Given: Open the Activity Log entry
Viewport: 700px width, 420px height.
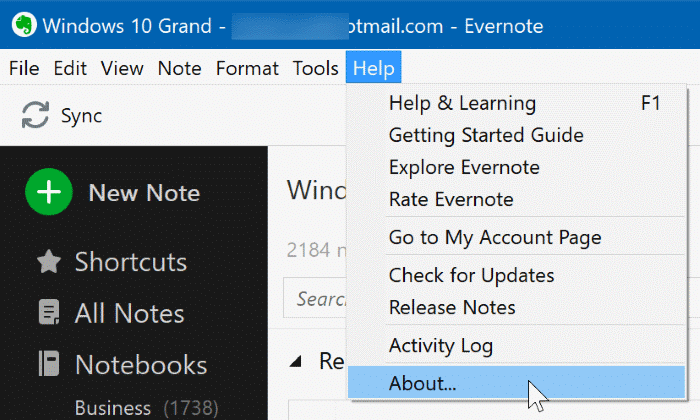Looking at the screenshot, I should coord(516,345).
